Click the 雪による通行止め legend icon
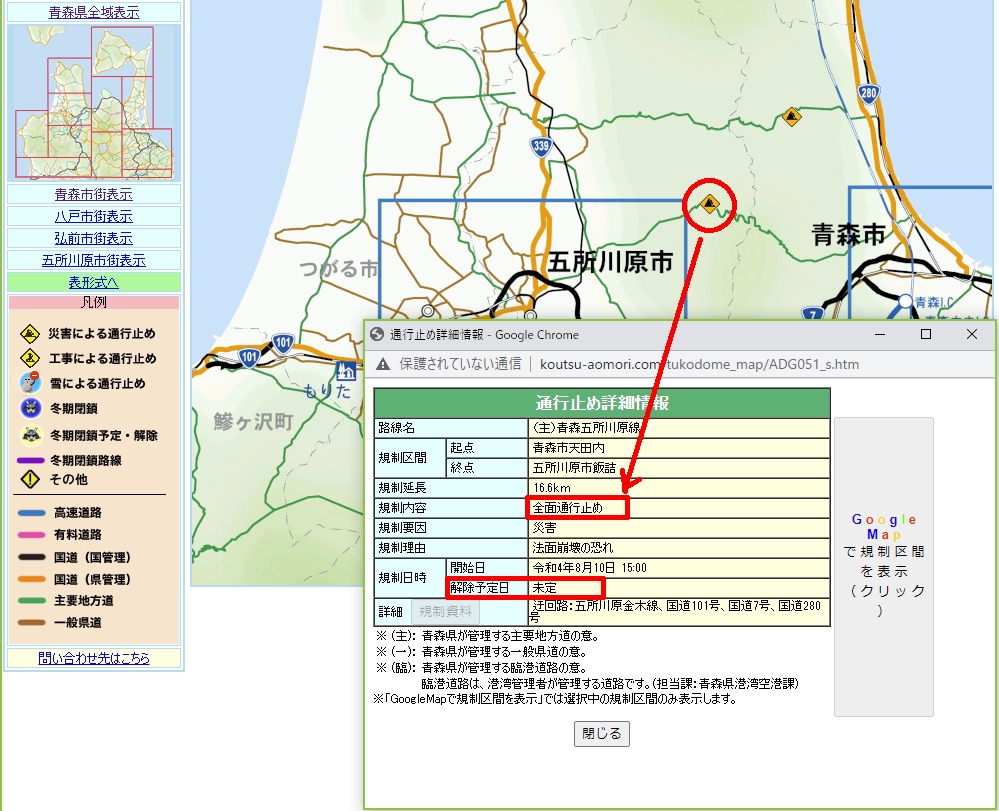The height and width of the screenshot is (811, 999). (x=31, y=382)
